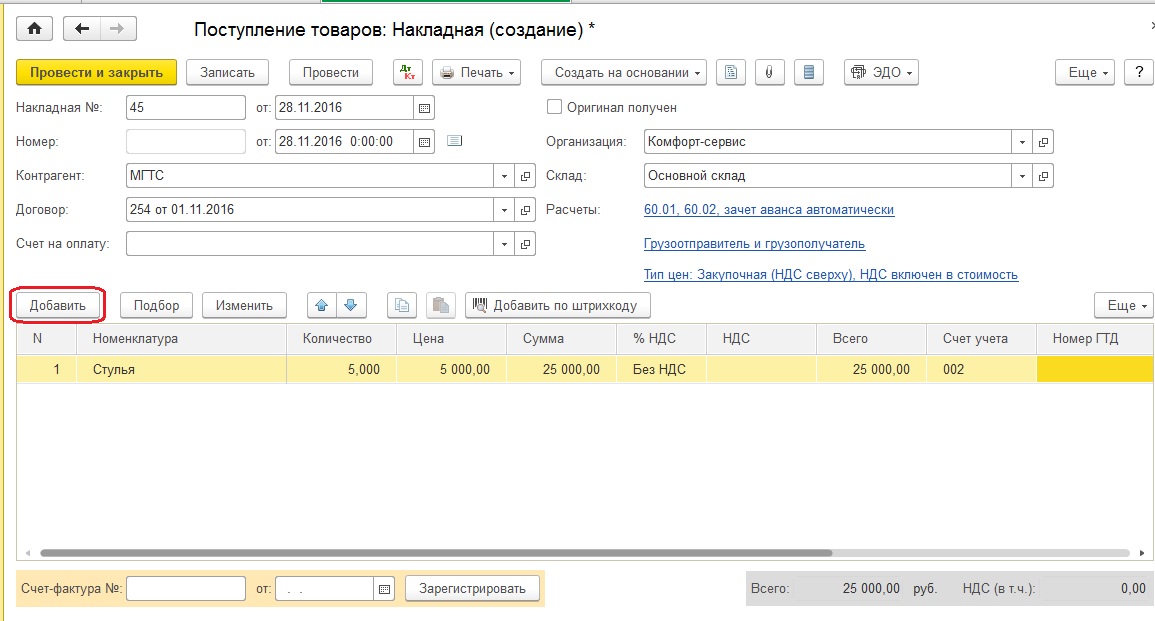Open Тип цен: Закупочная link
Viewport: 1155px width, 621px height.
831,275
